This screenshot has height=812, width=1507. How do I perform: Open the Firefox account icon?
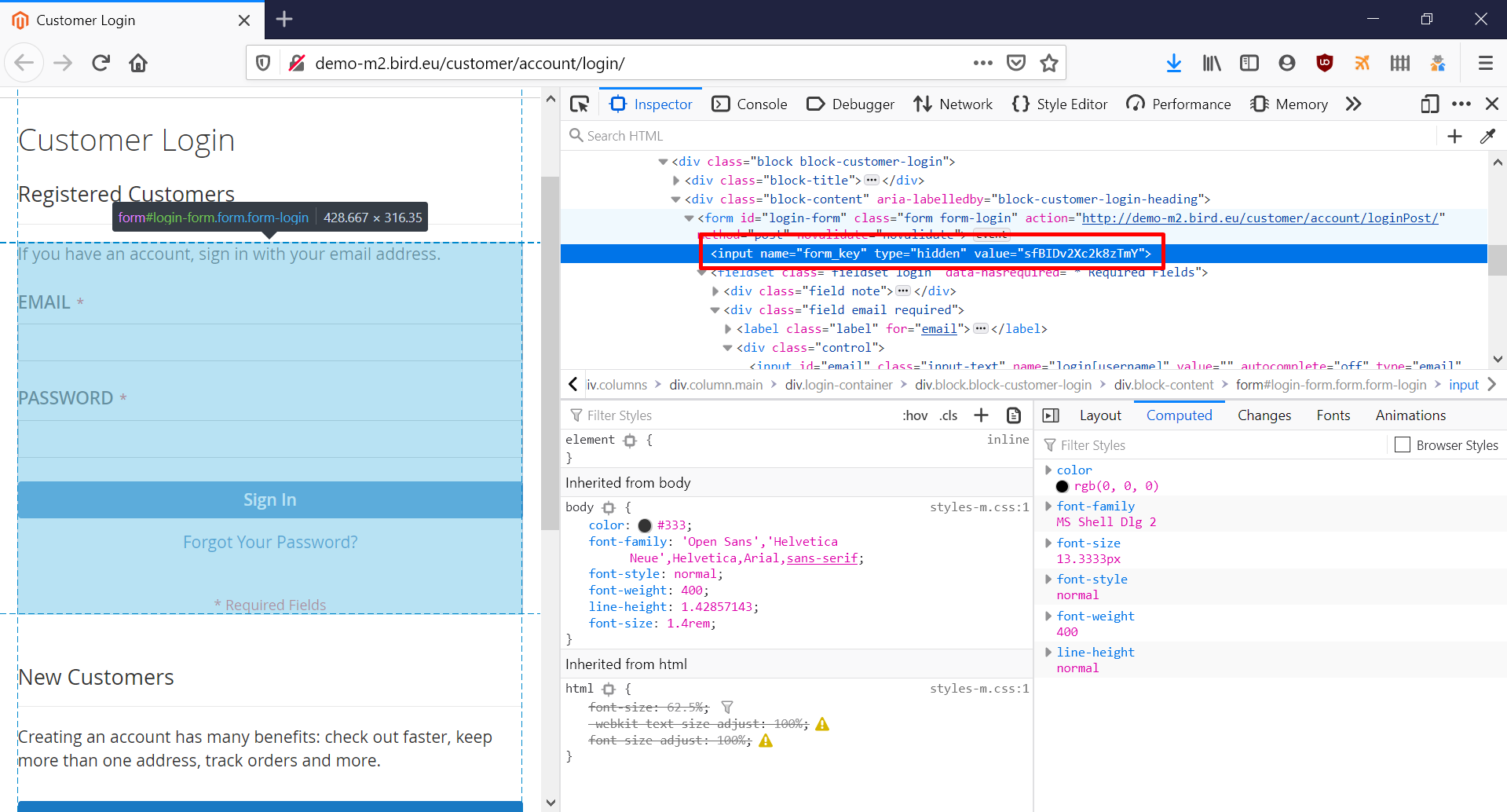pos(1286,63)
